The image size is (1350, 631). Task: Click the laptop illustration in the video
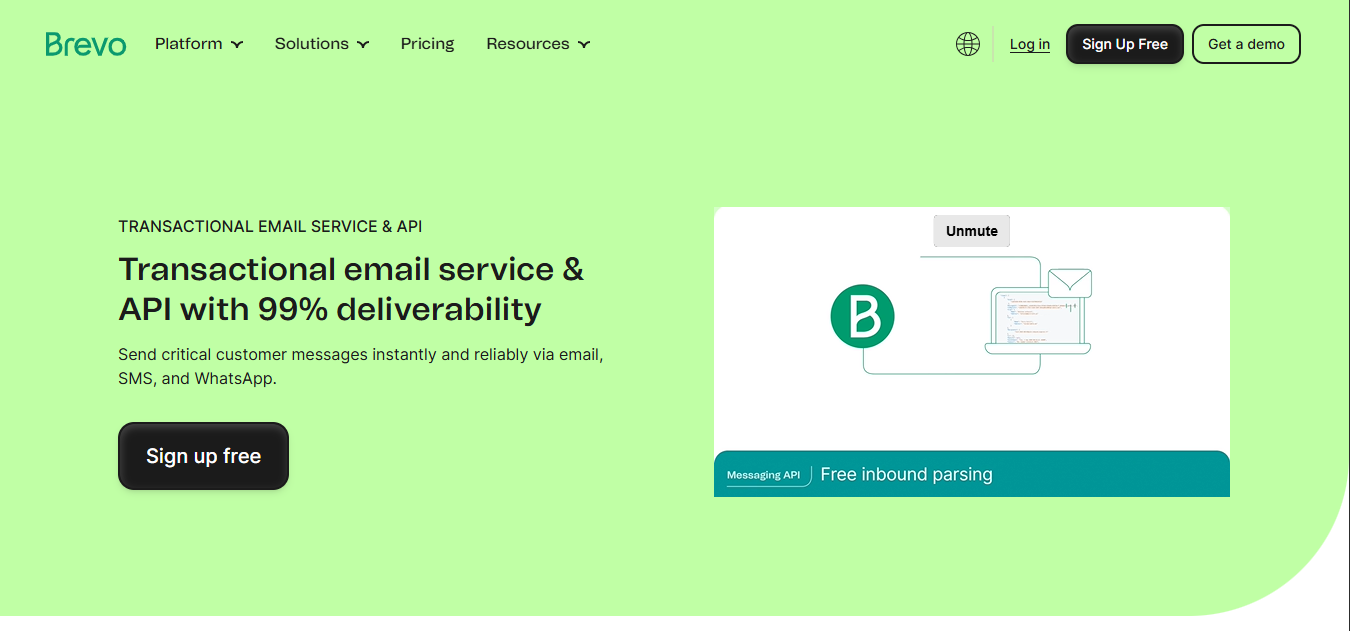(1037, 321)
